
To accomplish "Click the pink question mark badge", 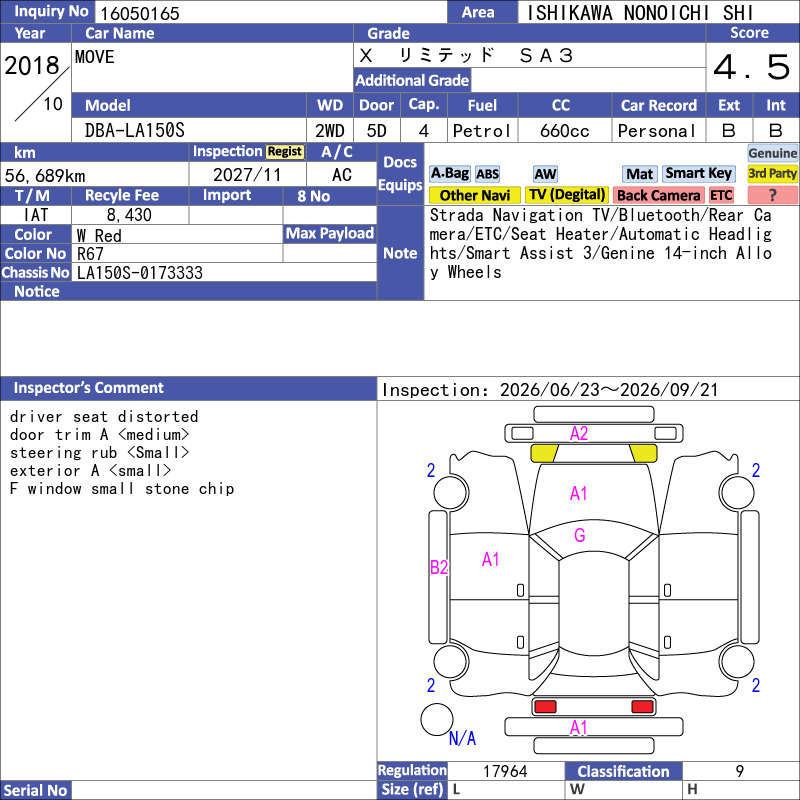I will click(772, 195).
